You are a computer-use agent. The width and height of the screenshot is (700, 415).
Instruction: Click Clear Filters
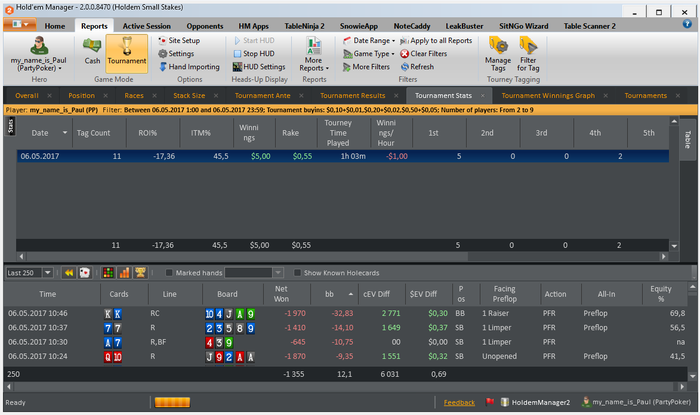(423, 54)
